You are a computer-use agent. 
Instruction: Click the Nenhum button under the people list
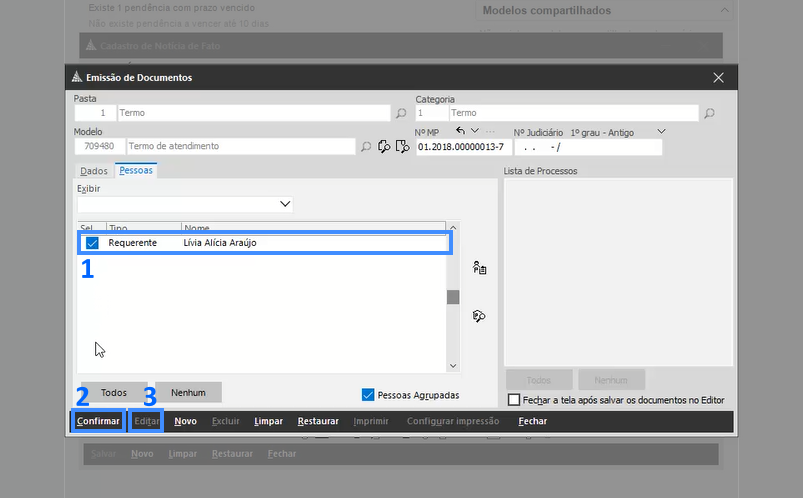(x=188, y=392)
